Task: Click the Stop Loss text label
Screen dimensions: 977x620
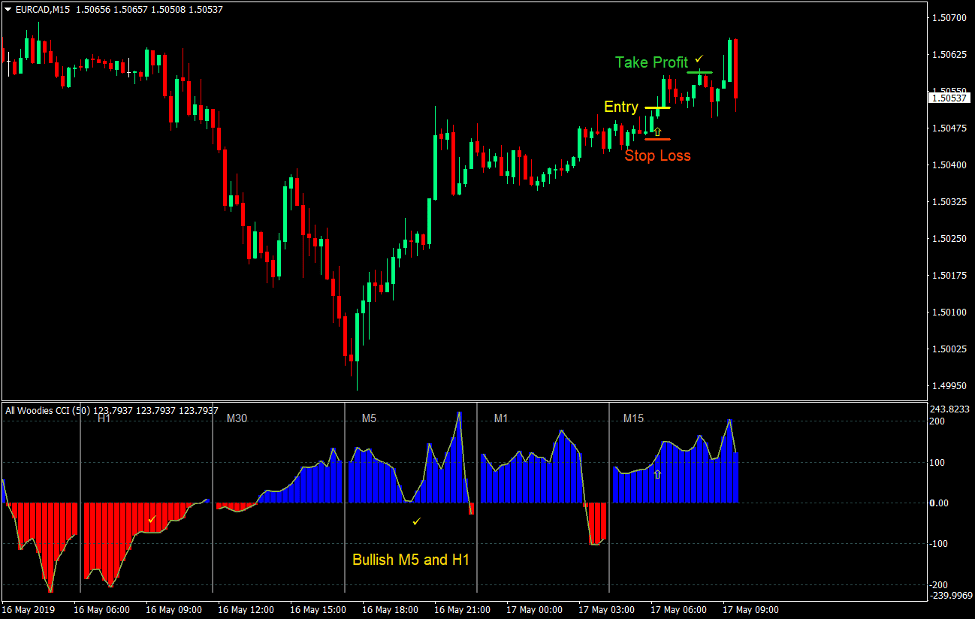Action: coord(658,155)
